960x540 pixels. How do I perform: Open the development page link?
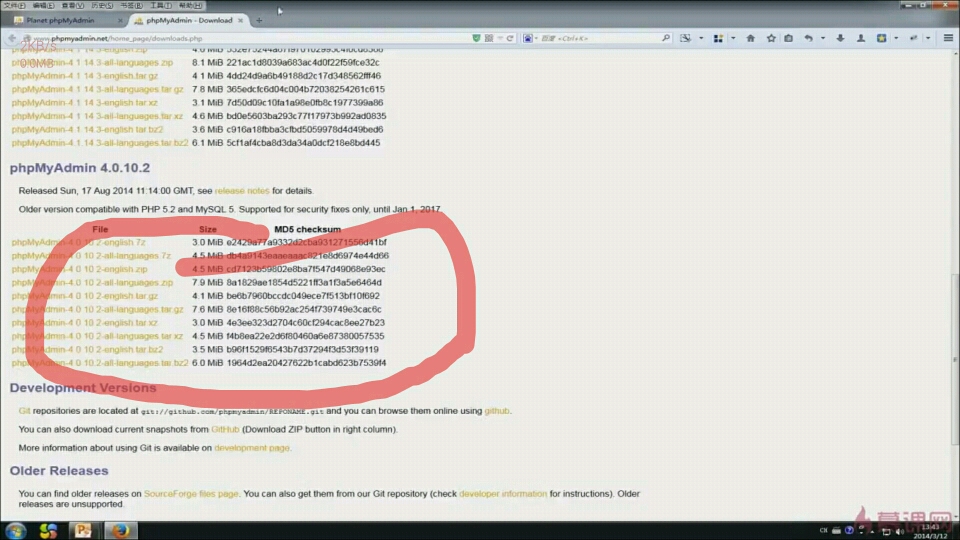point(252,448)
